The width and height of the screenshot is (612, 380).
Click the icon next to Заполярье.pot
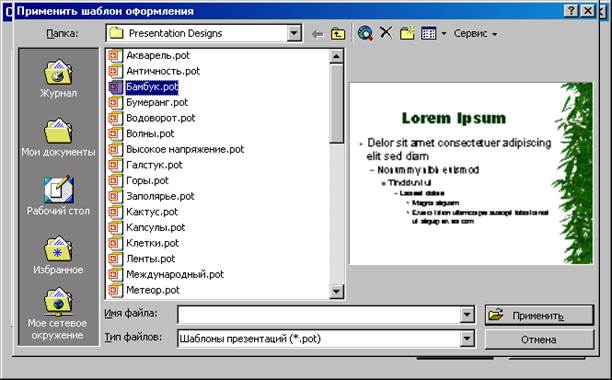pyautogui.click(x=115, y=196)
